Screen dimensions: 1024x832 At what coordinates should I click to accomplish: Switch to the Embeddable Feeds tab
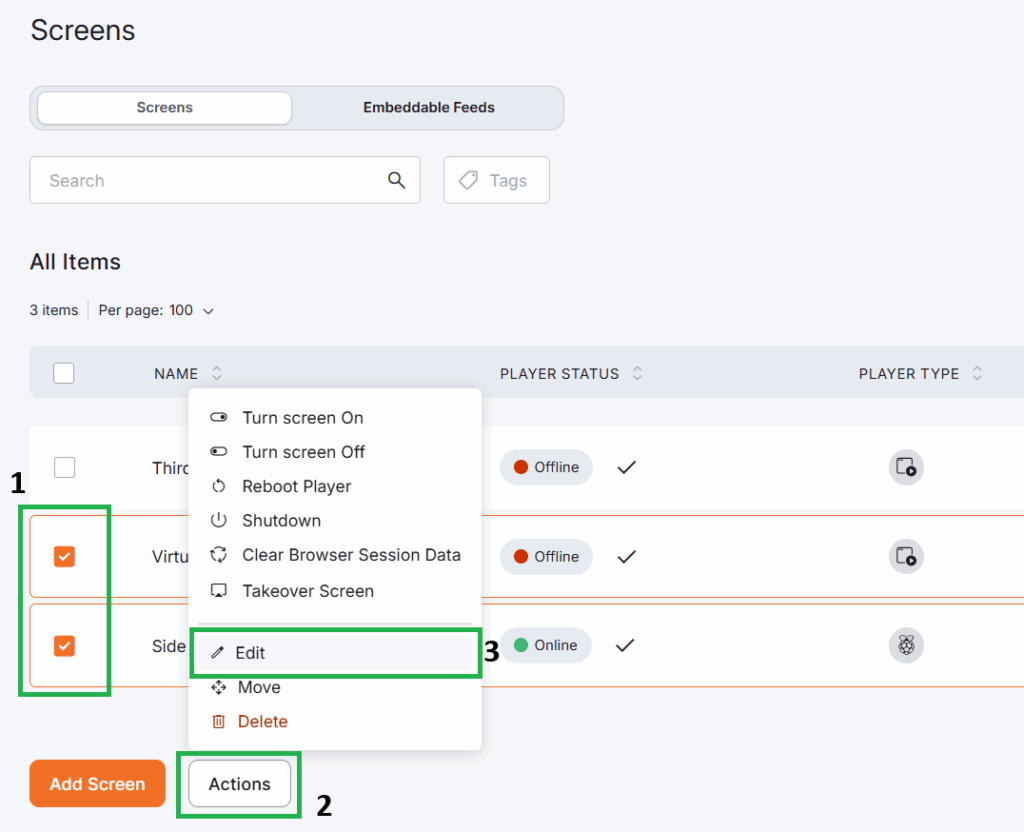pos(429,107)
